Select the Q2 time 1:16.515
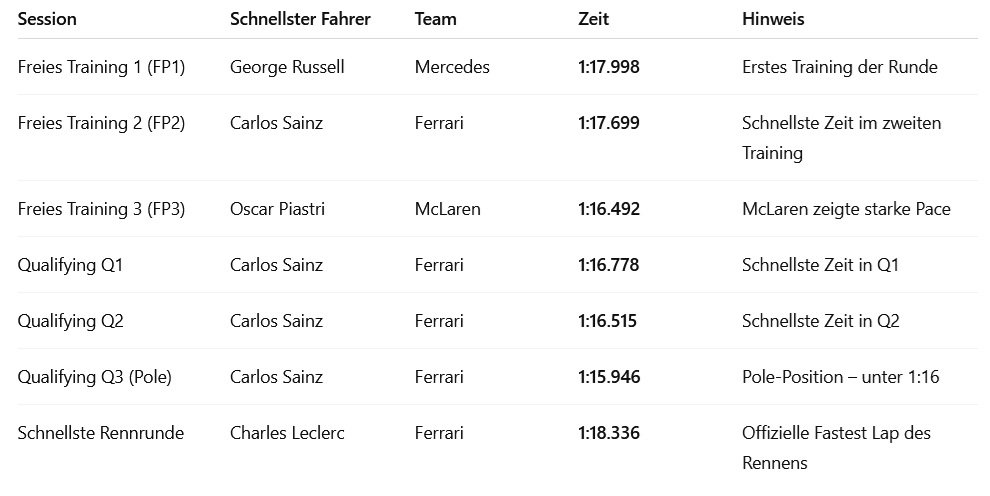990x496 pixels. coord(608,321)
